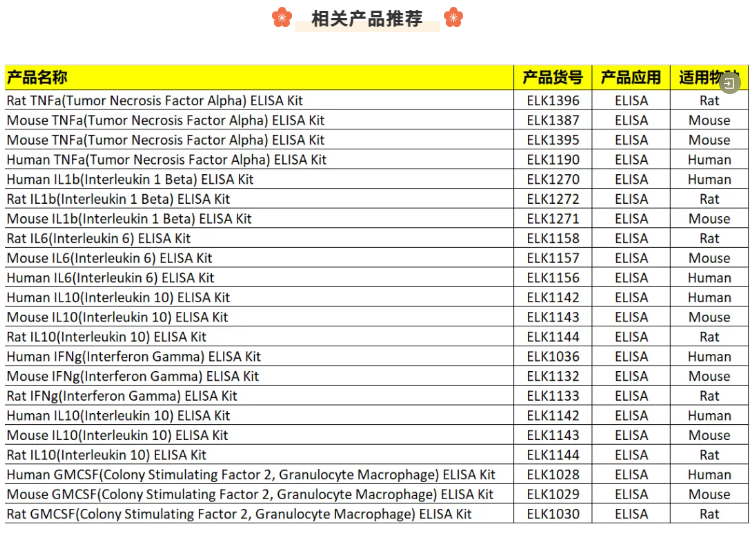
Task: Open Human GMCSF ELISA Kit product
Action: [251, 475]
